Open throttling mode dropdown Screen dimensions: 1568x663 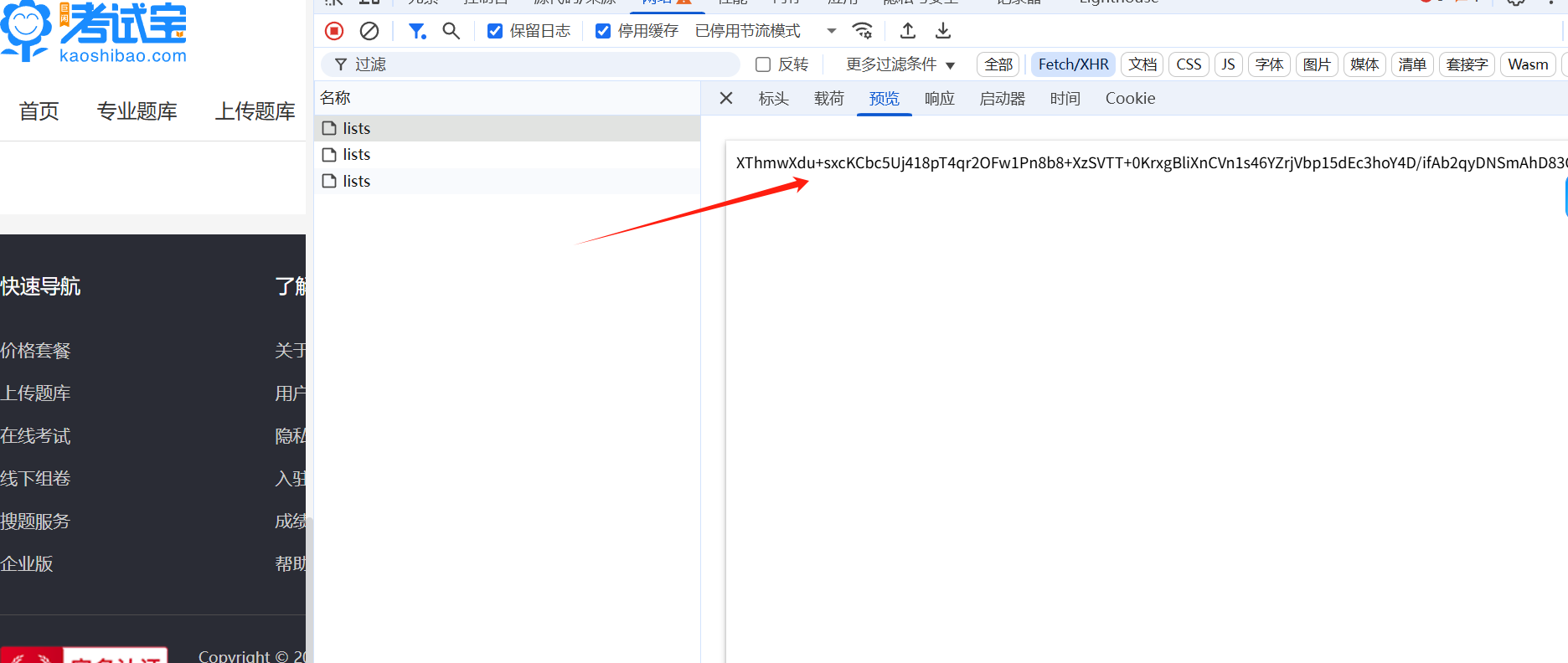(x=766, y=31)
